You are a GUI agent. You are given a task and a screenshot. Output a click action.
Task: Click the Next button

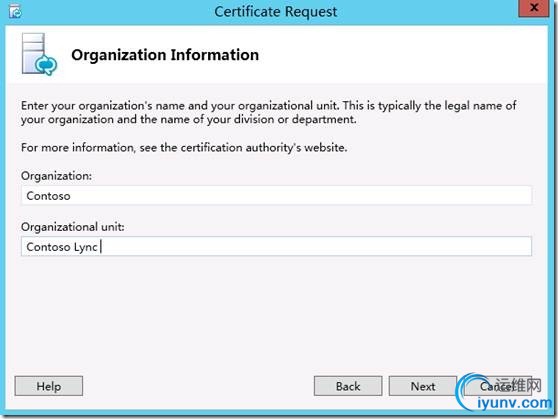tap(423, 386)
